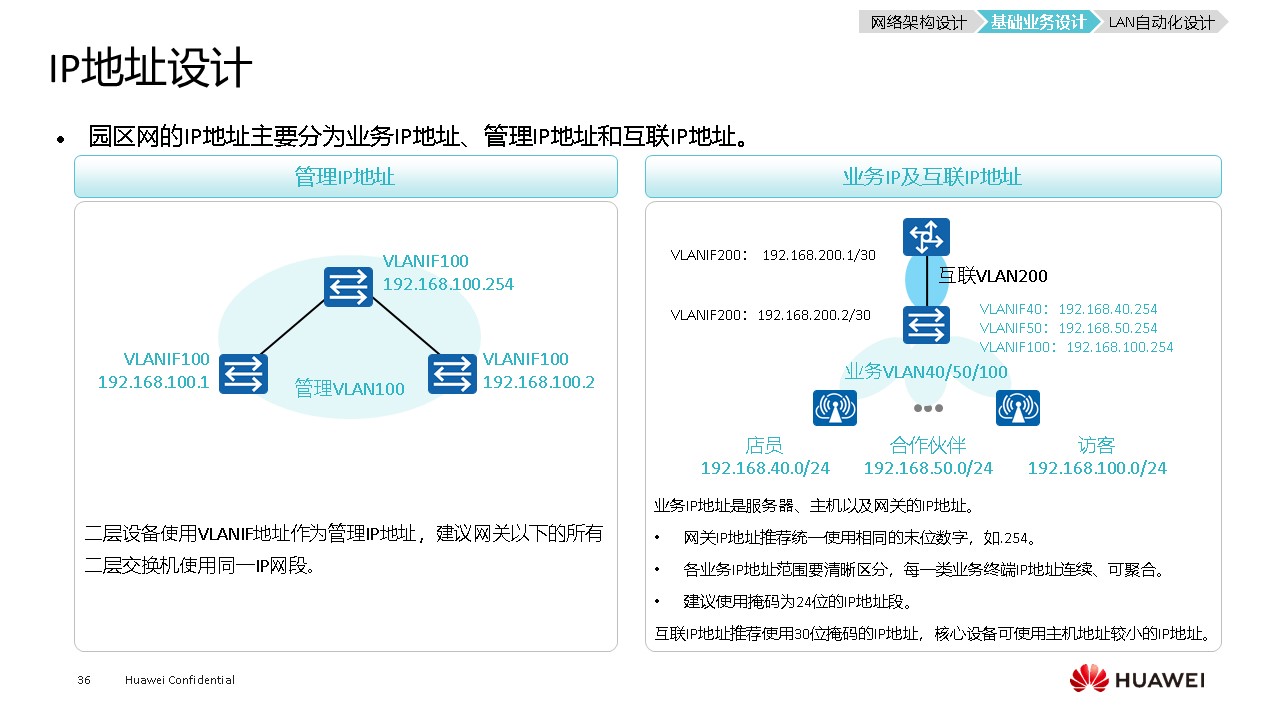Open the 网络架构设计 breadcrumb tab
This screenshot has height=720, width=1280.
[918, 22]
